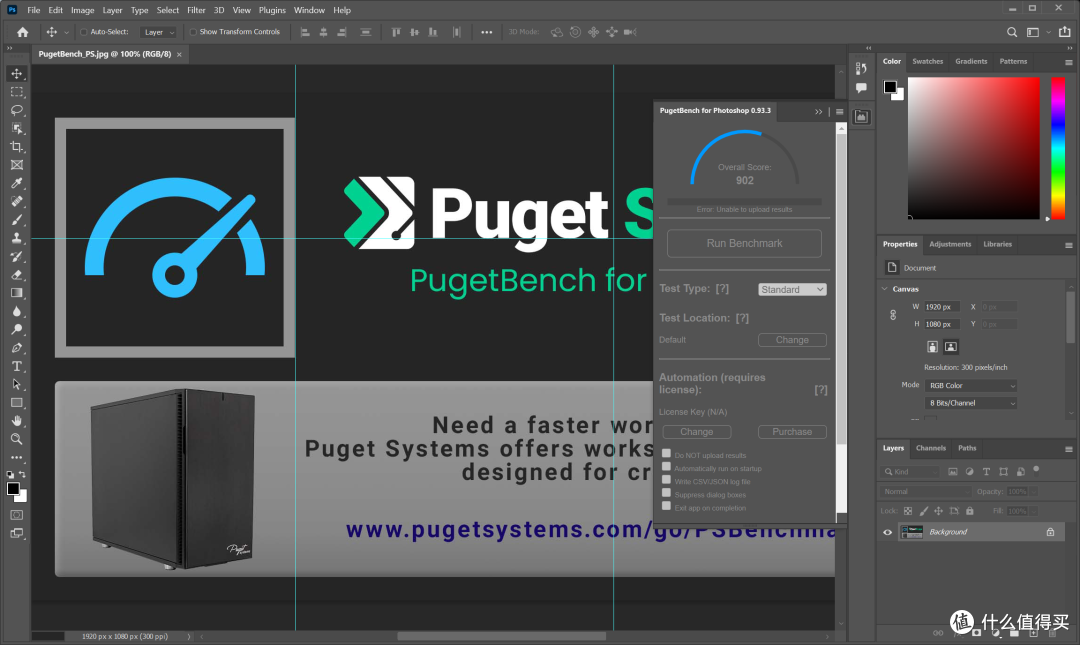This screenshot has height=645, width=1080.
Task: Click Change button under License Key
Action: click(x=696, y=431)
